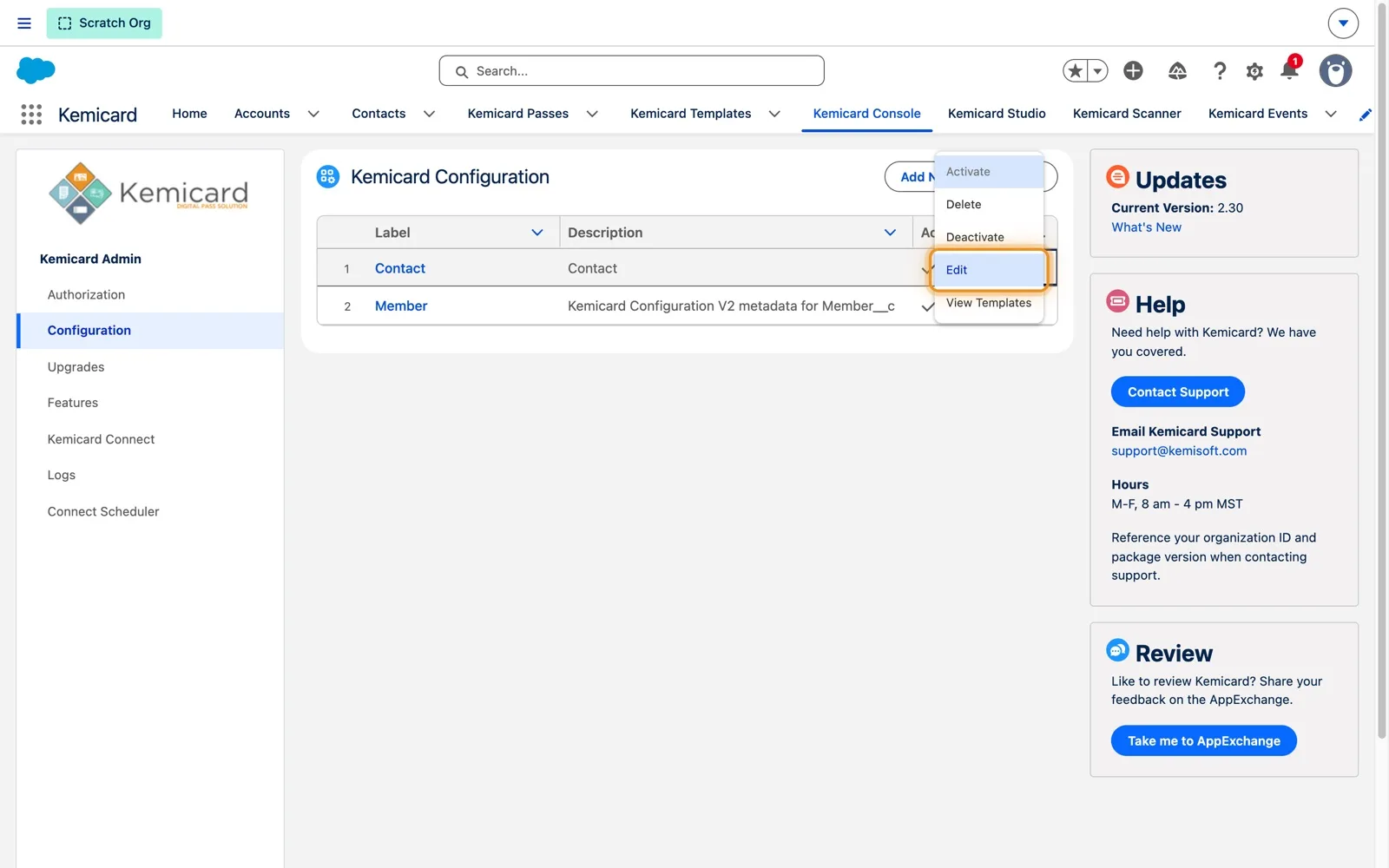Choose Edit from the row action menu
Viewport: 1389px width, 868px height.
[989, 270]
